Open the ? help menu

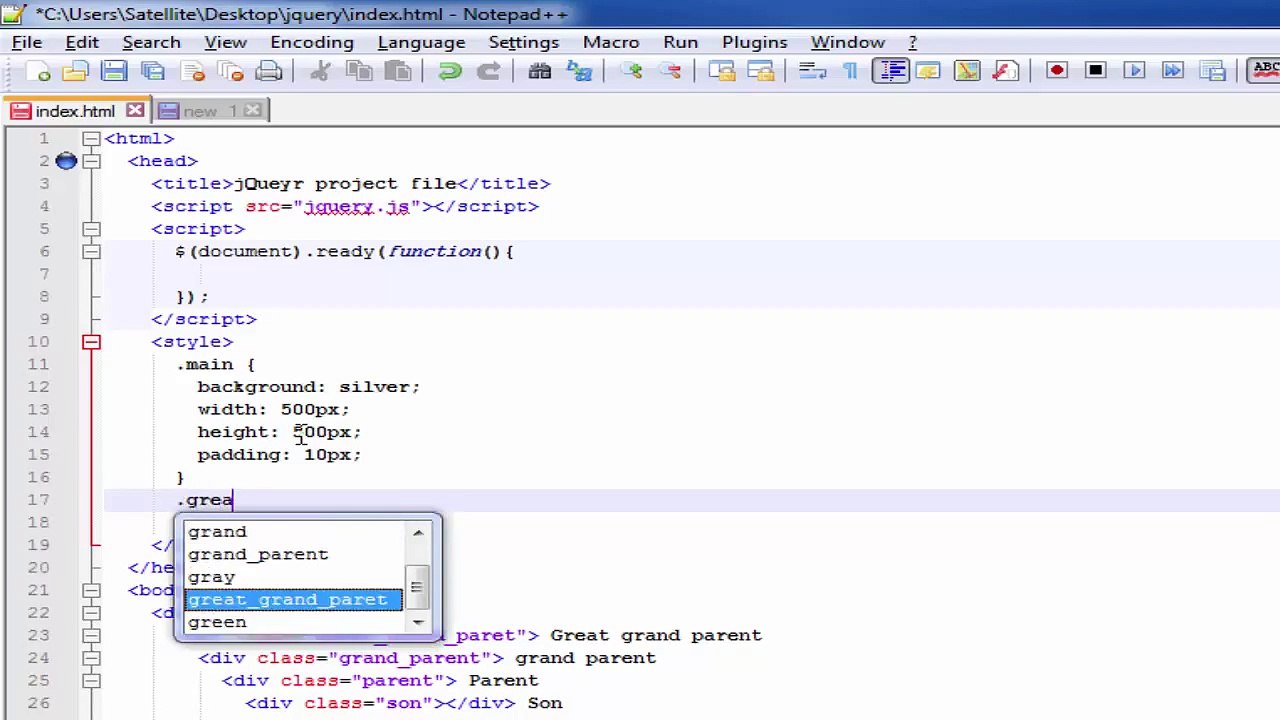912,42
